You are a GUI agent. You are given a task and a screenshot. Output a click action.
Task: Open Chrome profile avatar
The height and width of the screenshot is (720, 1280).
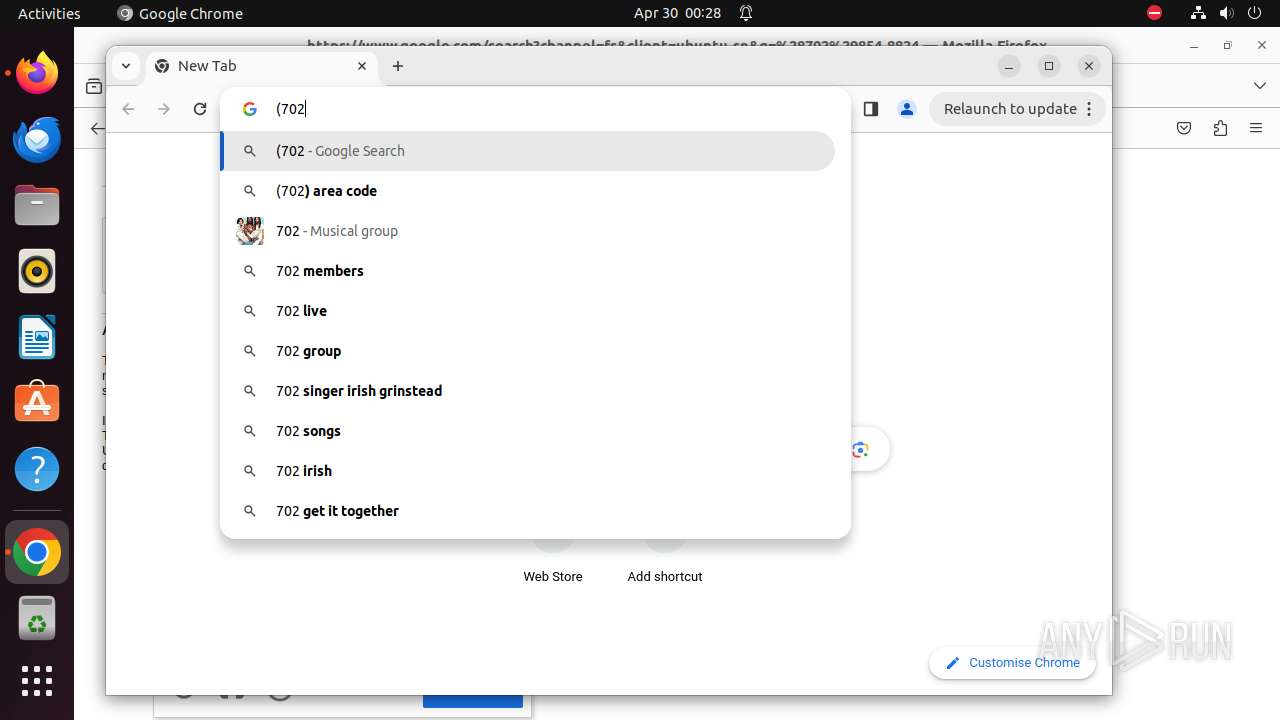coord(907,109)
